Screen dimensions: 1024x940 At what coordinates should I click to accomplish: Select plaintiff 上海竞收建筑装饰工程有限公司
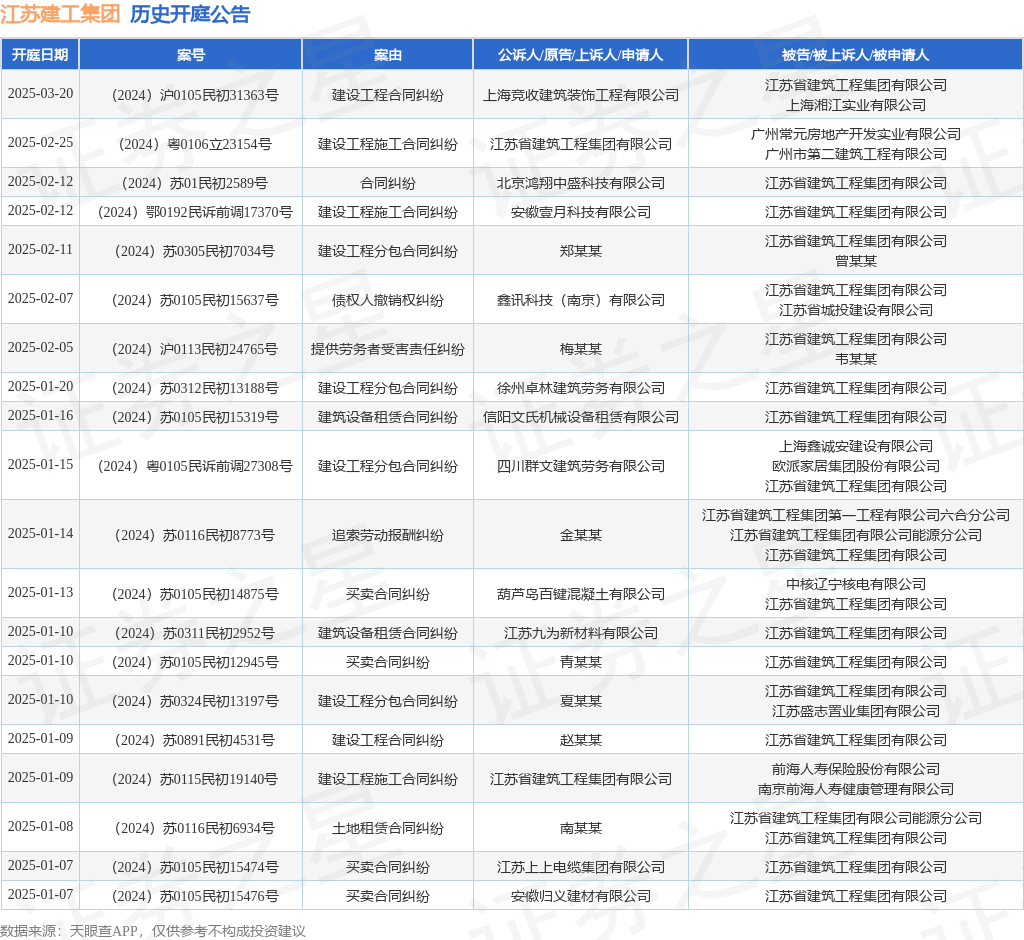click(581, 95)
